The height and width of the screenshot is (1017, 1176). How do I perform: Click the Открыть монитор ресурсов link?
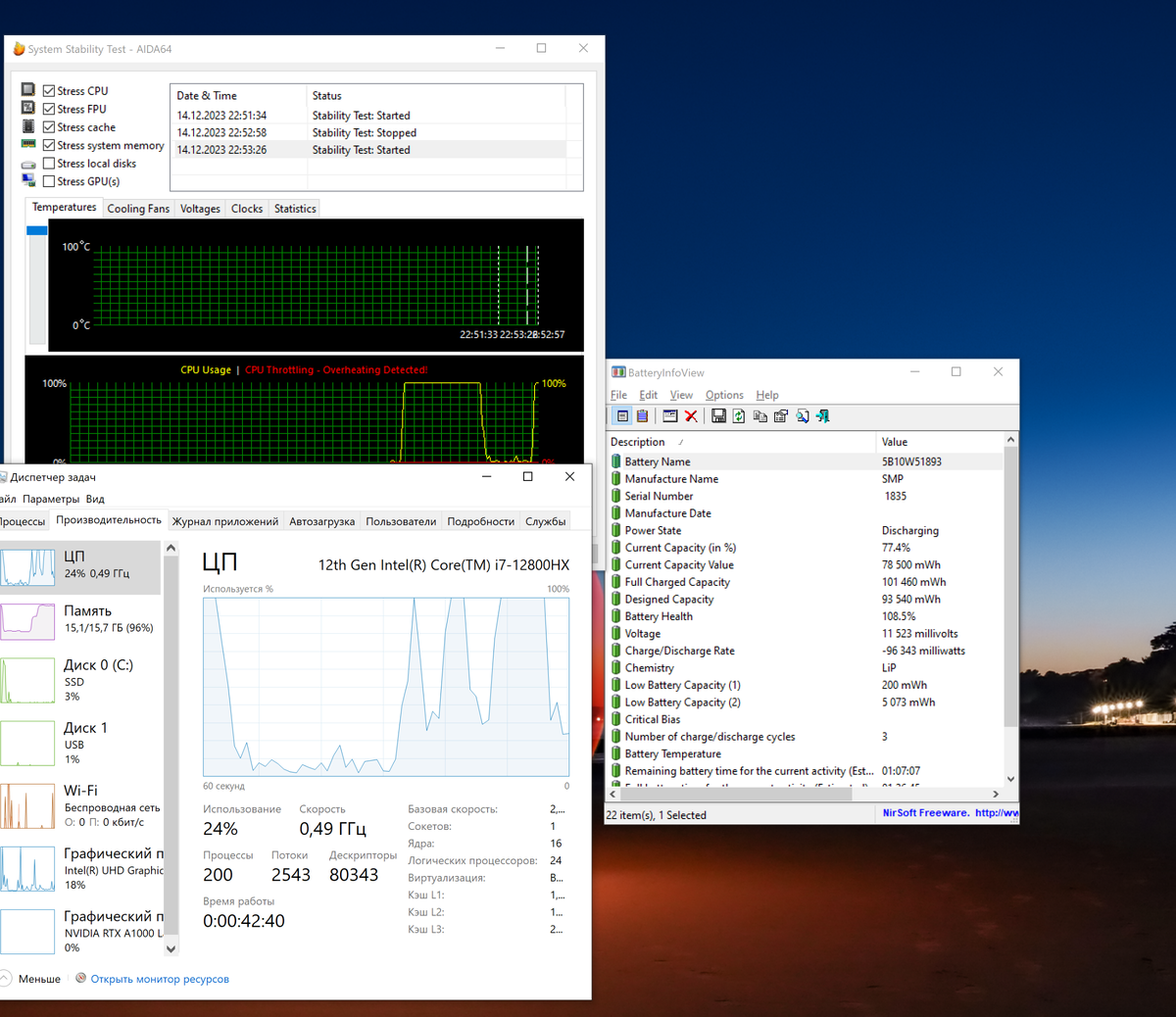click(x=160, y=979)
